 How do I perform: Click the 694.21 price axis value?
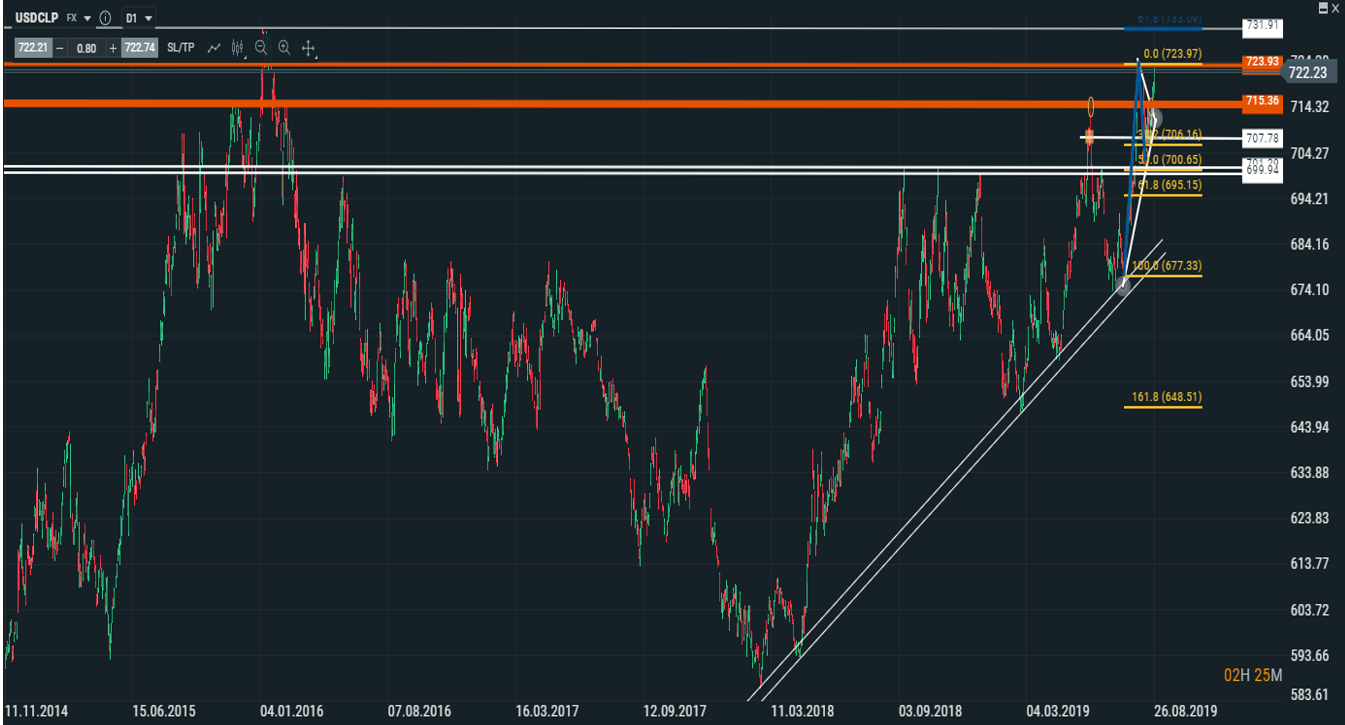coord(1308,199)
